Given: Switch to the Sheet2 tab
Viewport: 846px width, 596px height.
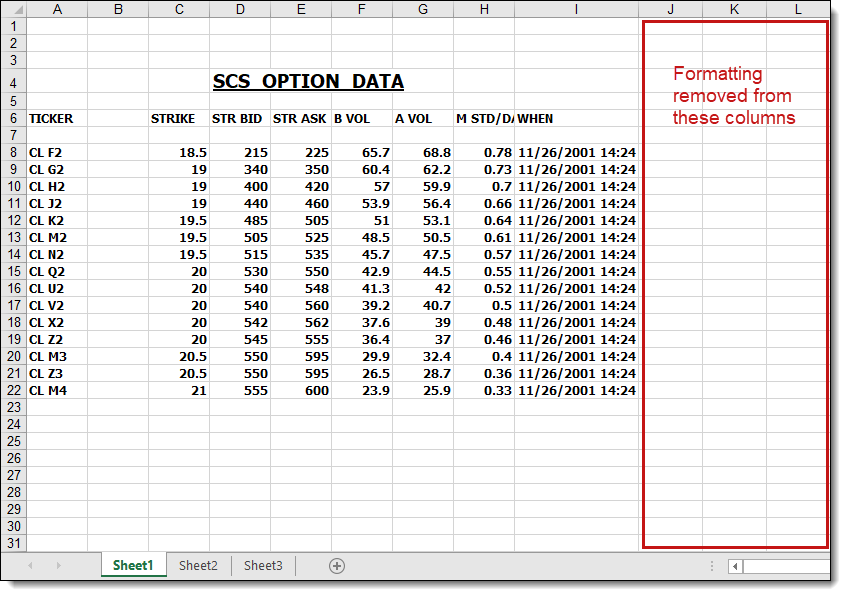Looking at the screenshot, I should [x=198, y=566].
